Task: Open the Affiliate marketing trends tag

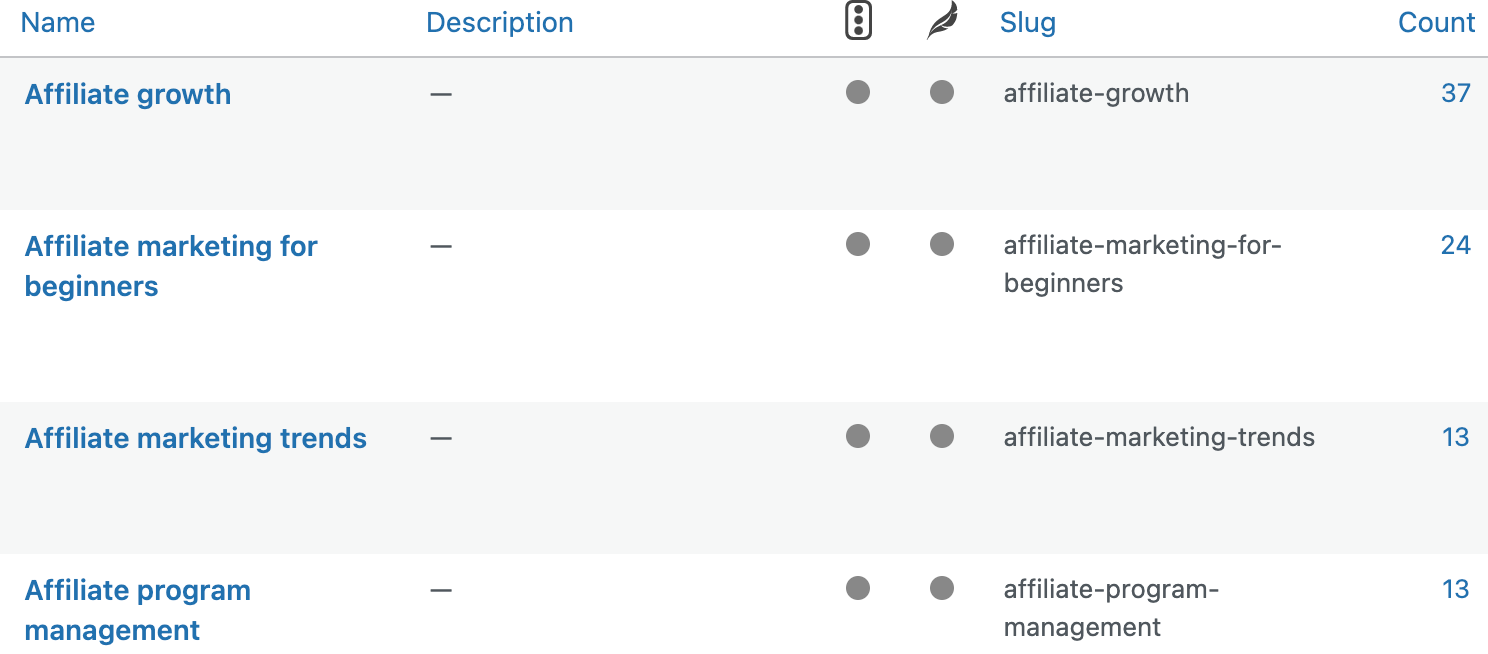Action: click(196, 439)
